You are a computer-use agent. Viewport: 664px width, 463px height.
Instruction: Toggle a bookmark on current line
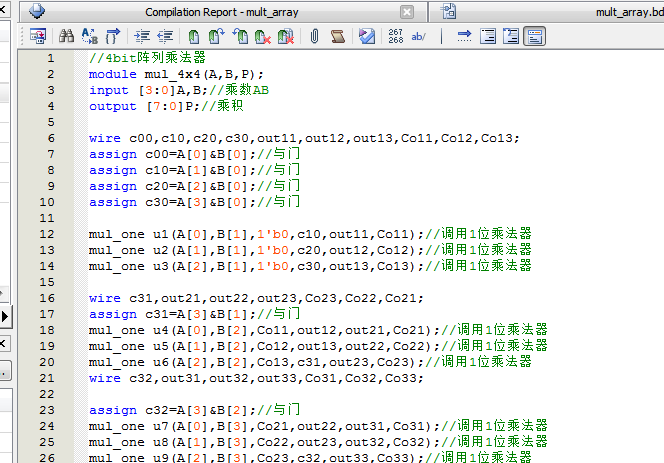195,37
